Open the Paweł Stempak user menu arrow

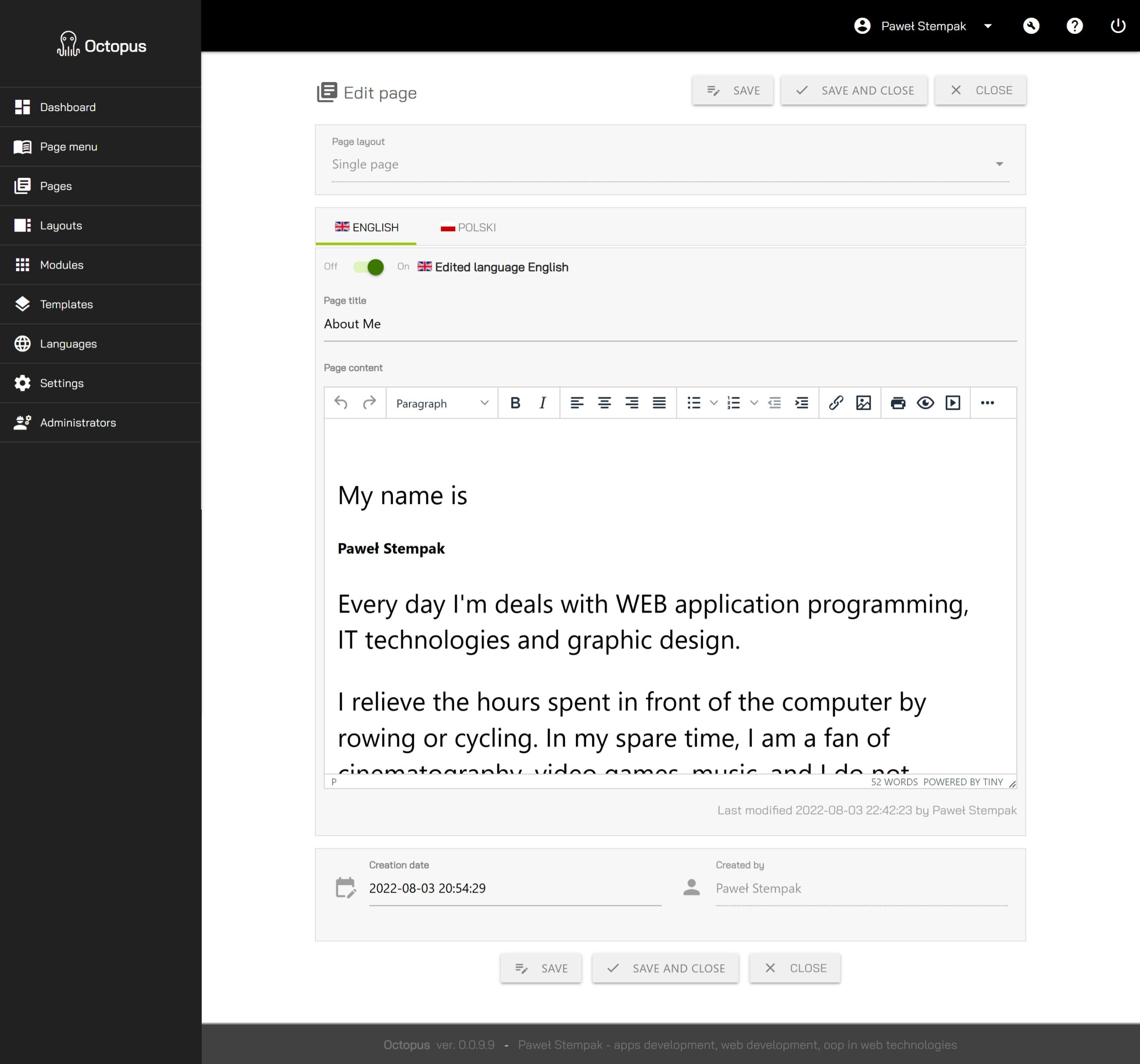click(x=988, y=26)
